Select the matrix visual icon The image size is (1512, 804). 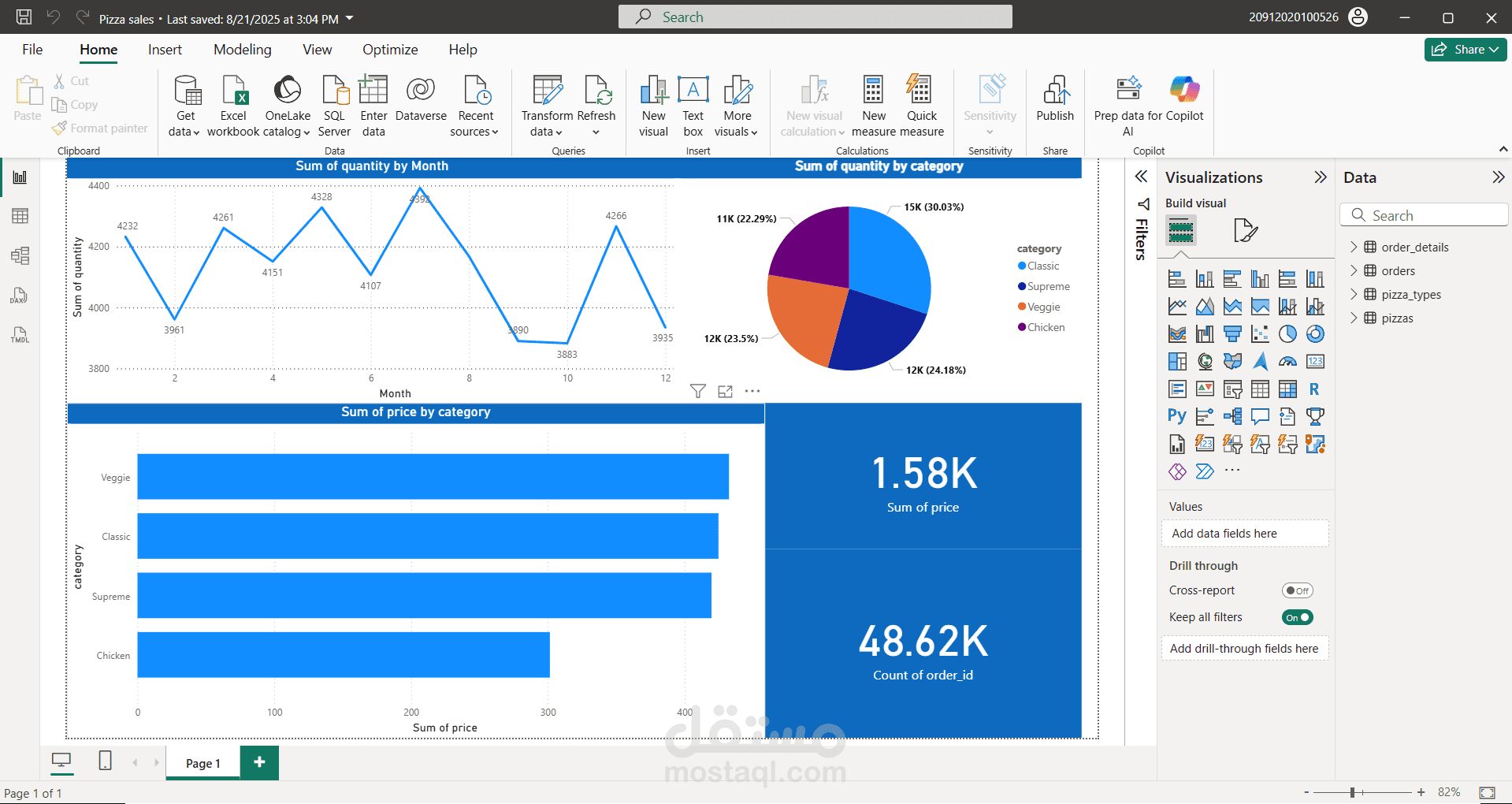click(1287, 389)
